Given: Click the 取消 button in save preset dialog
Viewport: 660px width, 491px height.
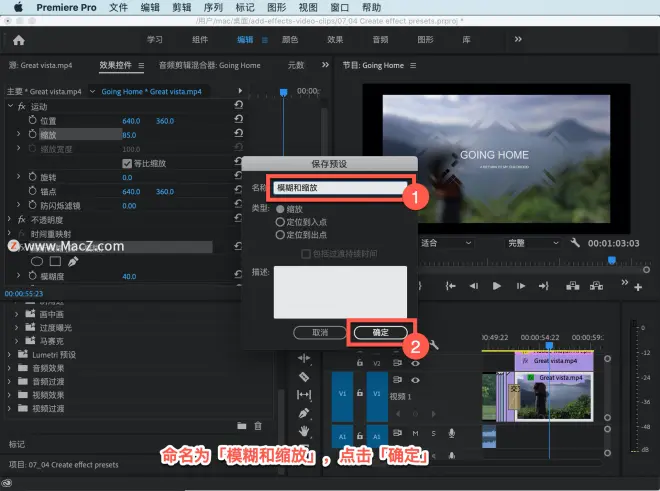Looking at the screenshot, I should click(320, 332).
